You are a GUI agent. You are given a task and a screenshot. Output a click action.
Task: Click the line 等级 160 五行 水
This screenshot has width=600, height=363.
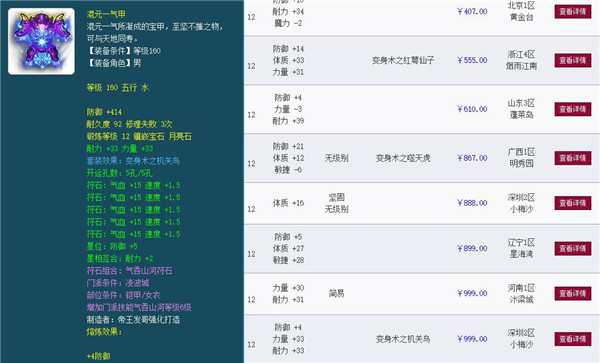pos(117,88)
